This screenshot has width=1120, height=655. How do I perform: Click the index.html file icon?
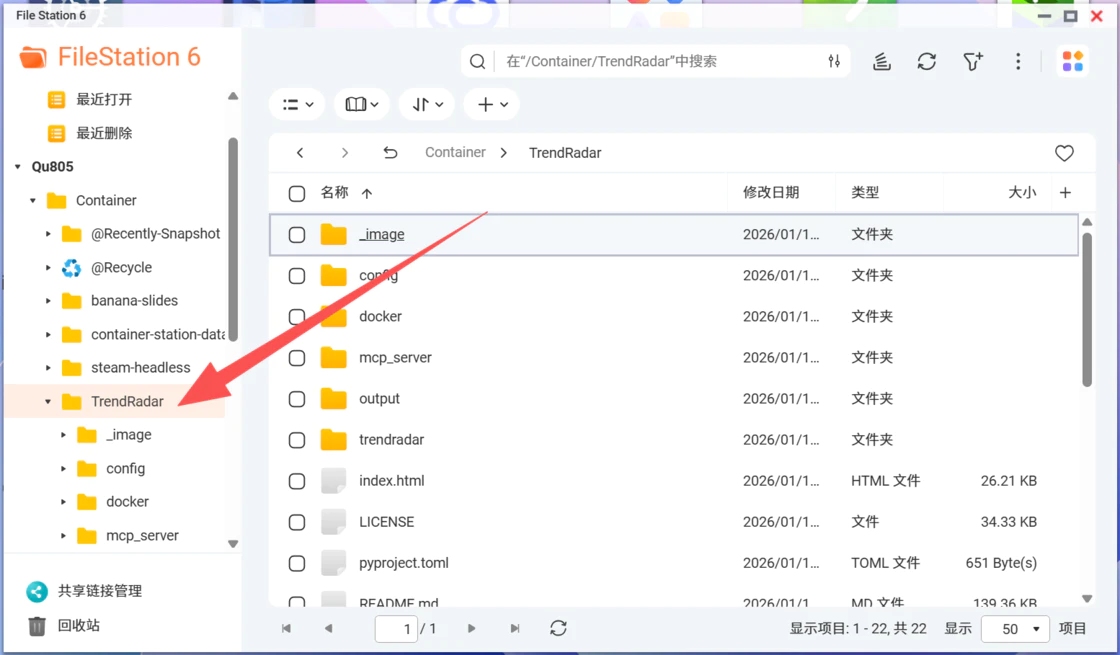[x=334, y=481]
